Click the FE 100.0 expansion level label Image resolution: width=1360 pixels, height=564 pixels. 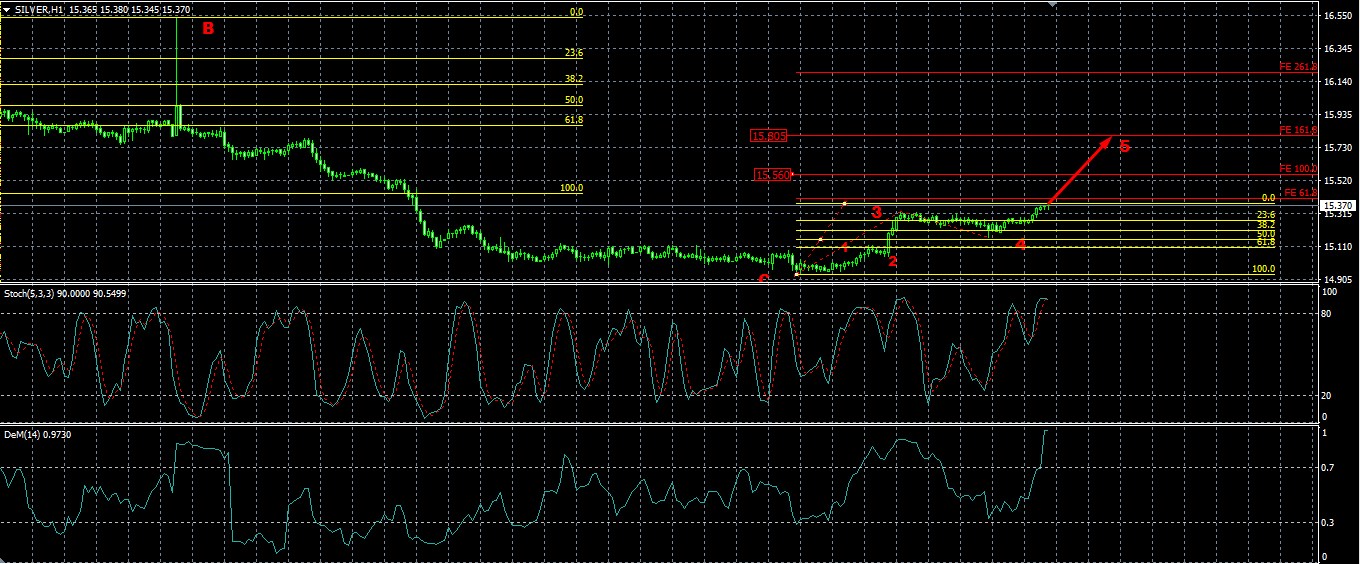coord(1298,170)
